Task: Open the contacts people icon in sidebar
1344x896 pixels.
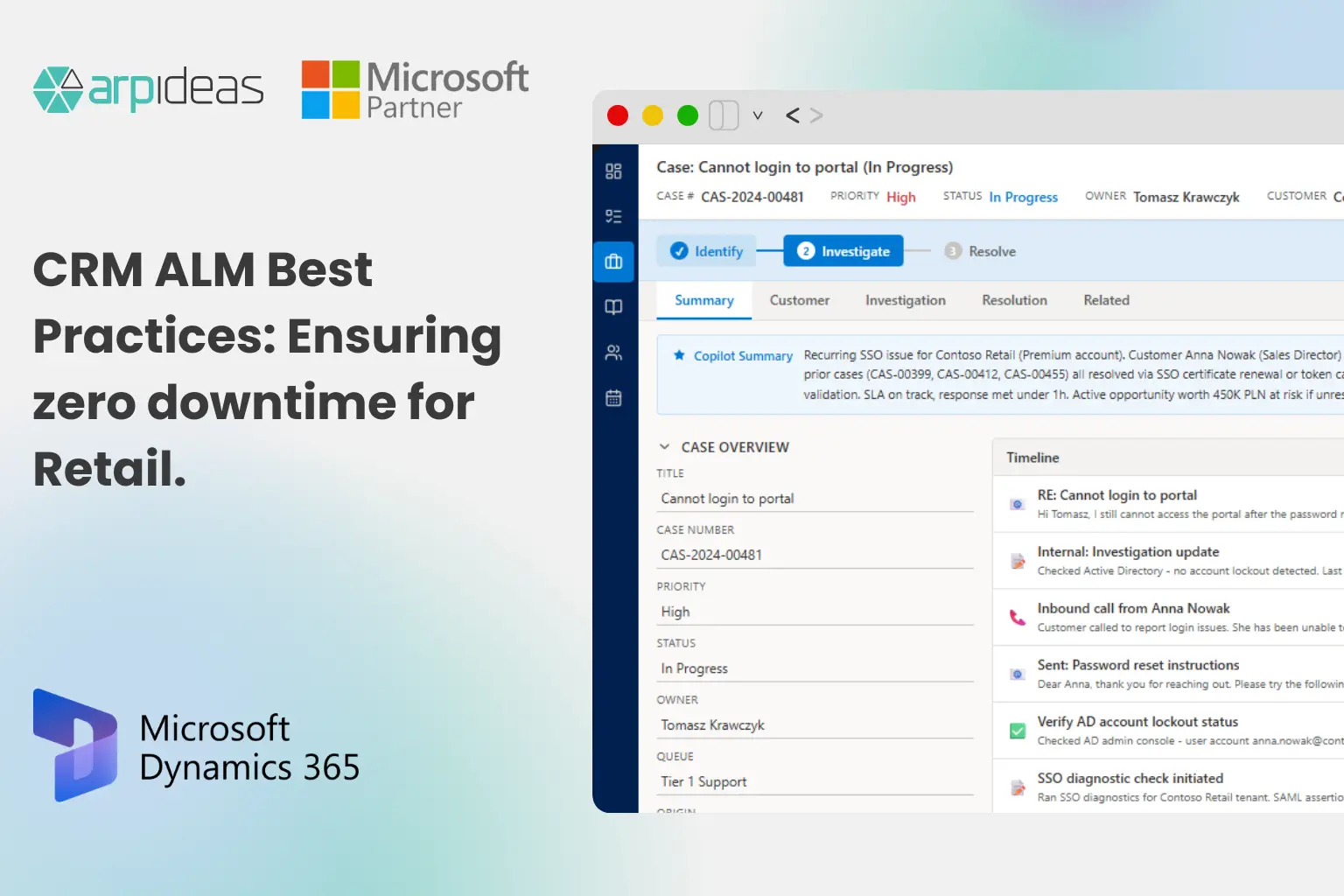Action: [x=613, y=353]
